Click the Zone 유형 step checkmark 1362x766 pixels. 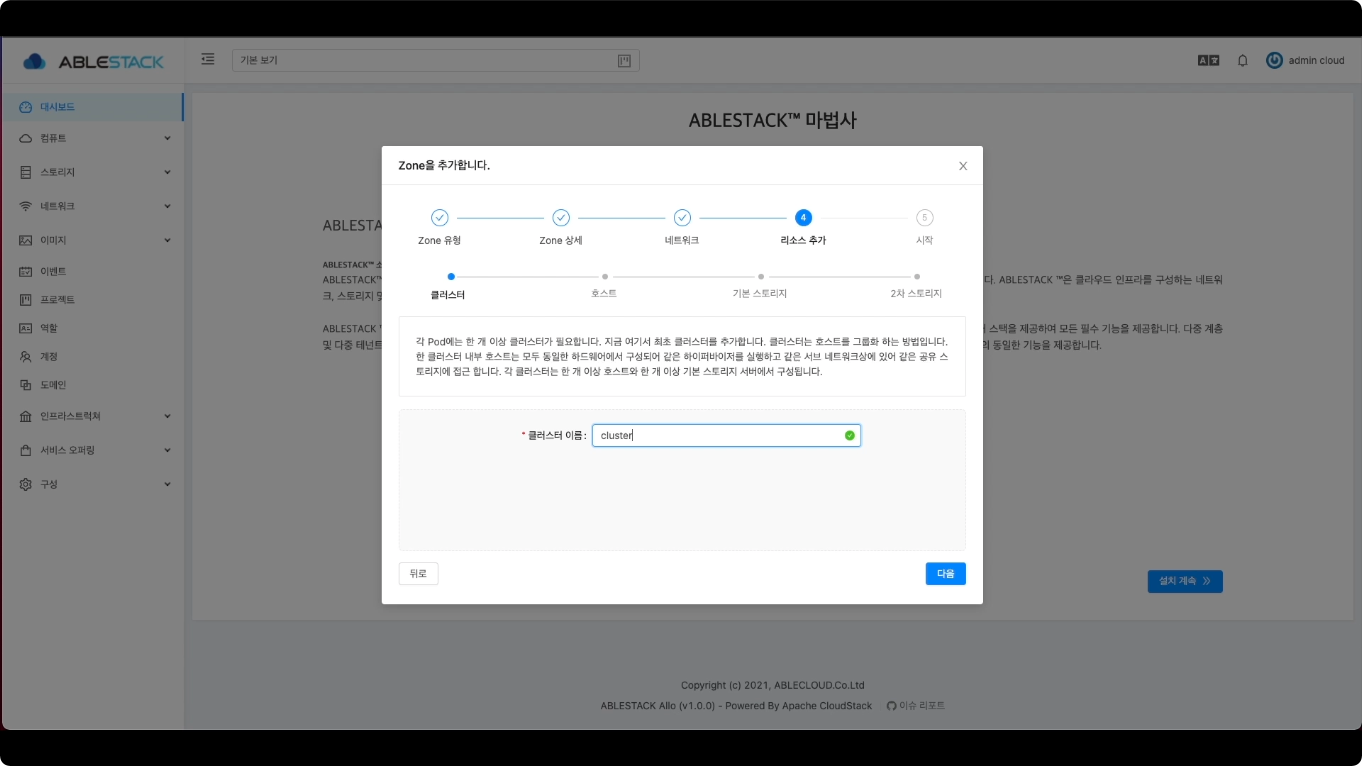(439, 217)
